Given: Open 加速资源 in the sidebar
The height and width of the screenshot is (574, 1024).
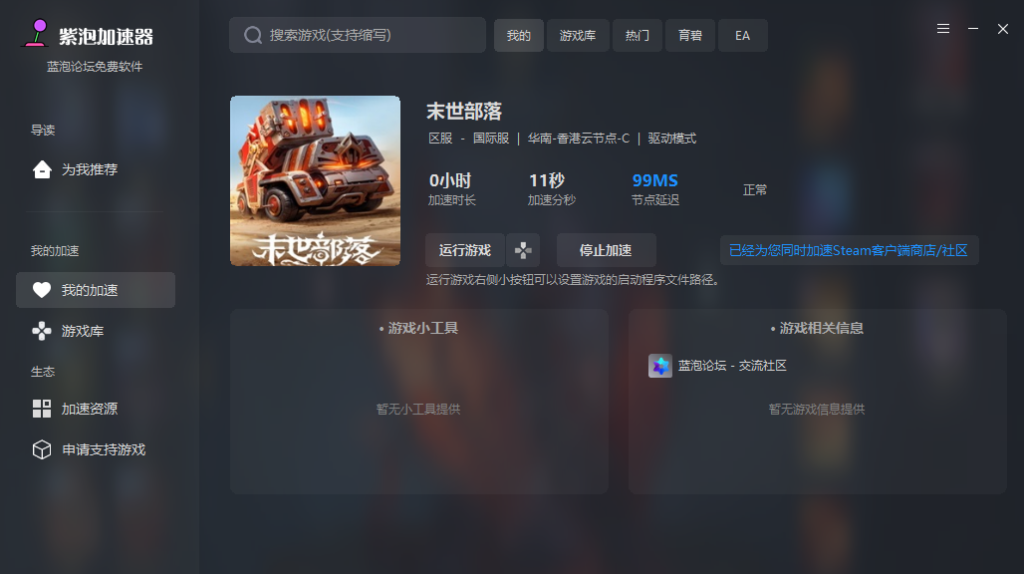Looking at the screenshot, I should 95,409.
